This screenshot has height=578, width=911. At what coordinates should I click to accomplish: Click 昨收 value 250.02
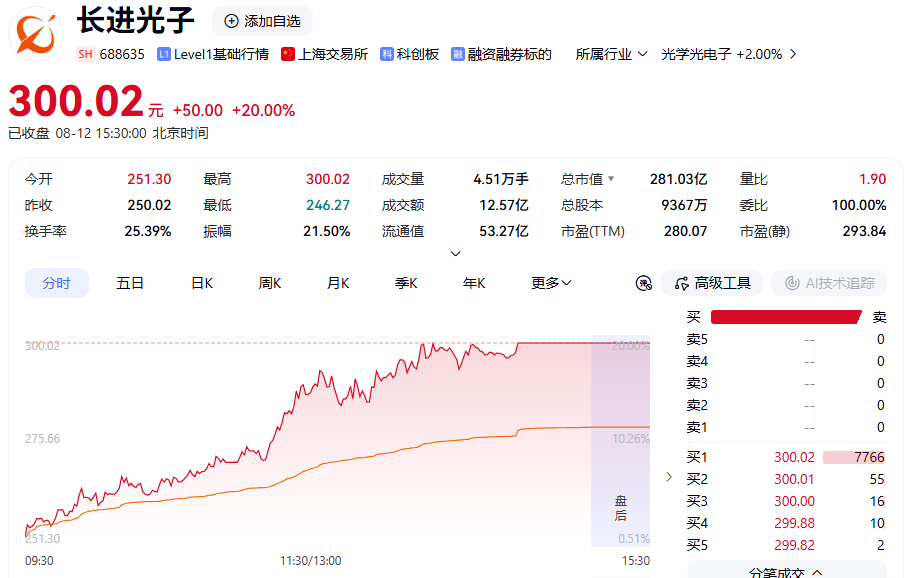(149, 205)
